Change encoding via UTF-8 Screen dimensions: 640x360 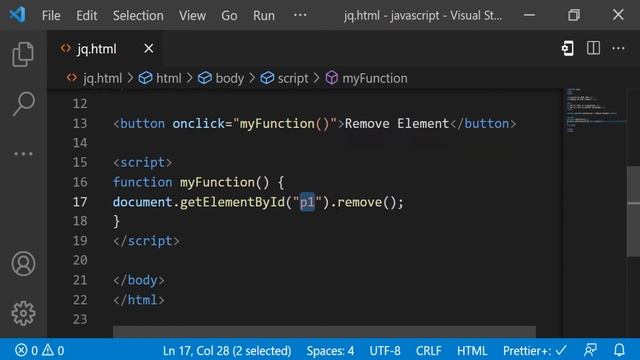point(385,350)
